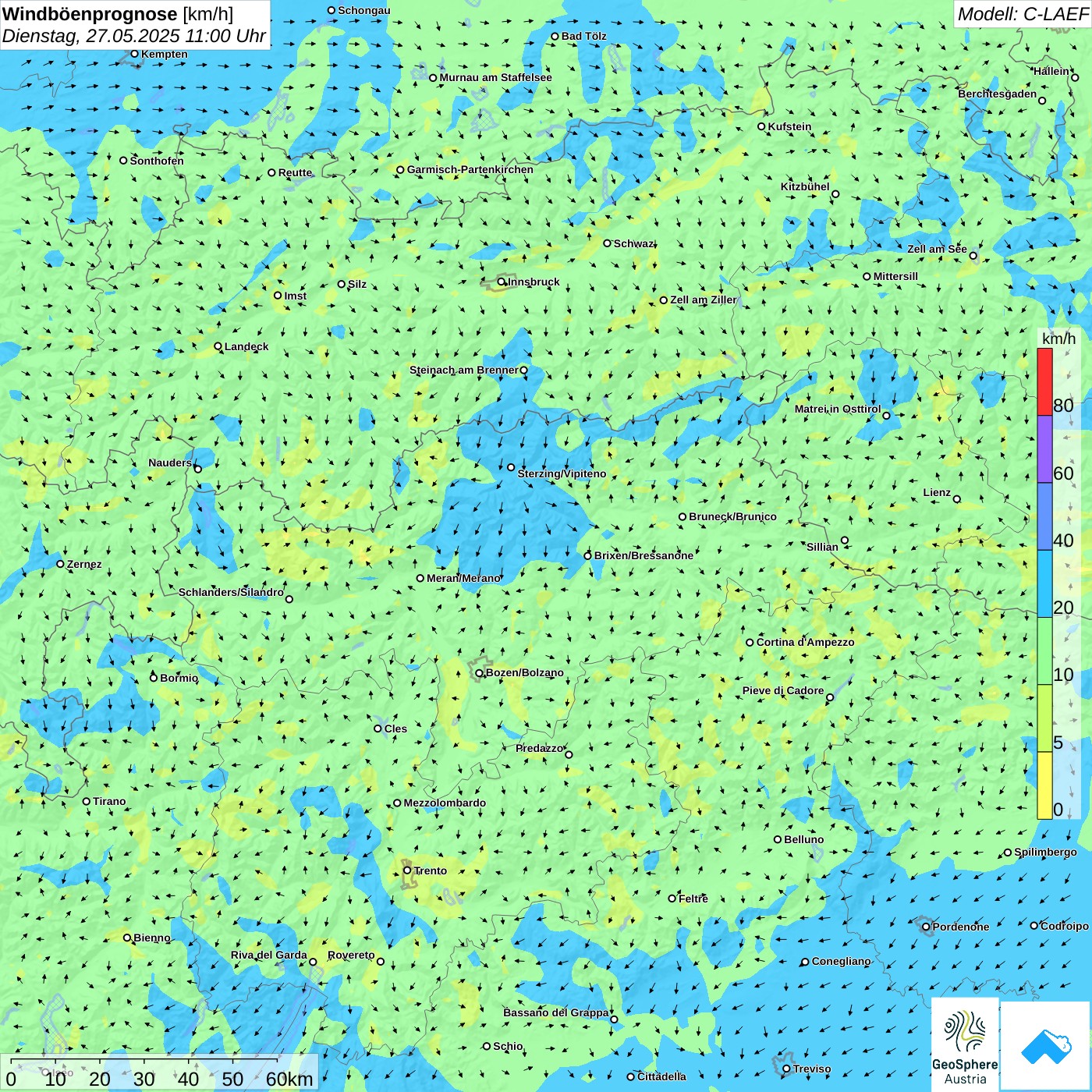Click the Bad Tölz label

584,36
